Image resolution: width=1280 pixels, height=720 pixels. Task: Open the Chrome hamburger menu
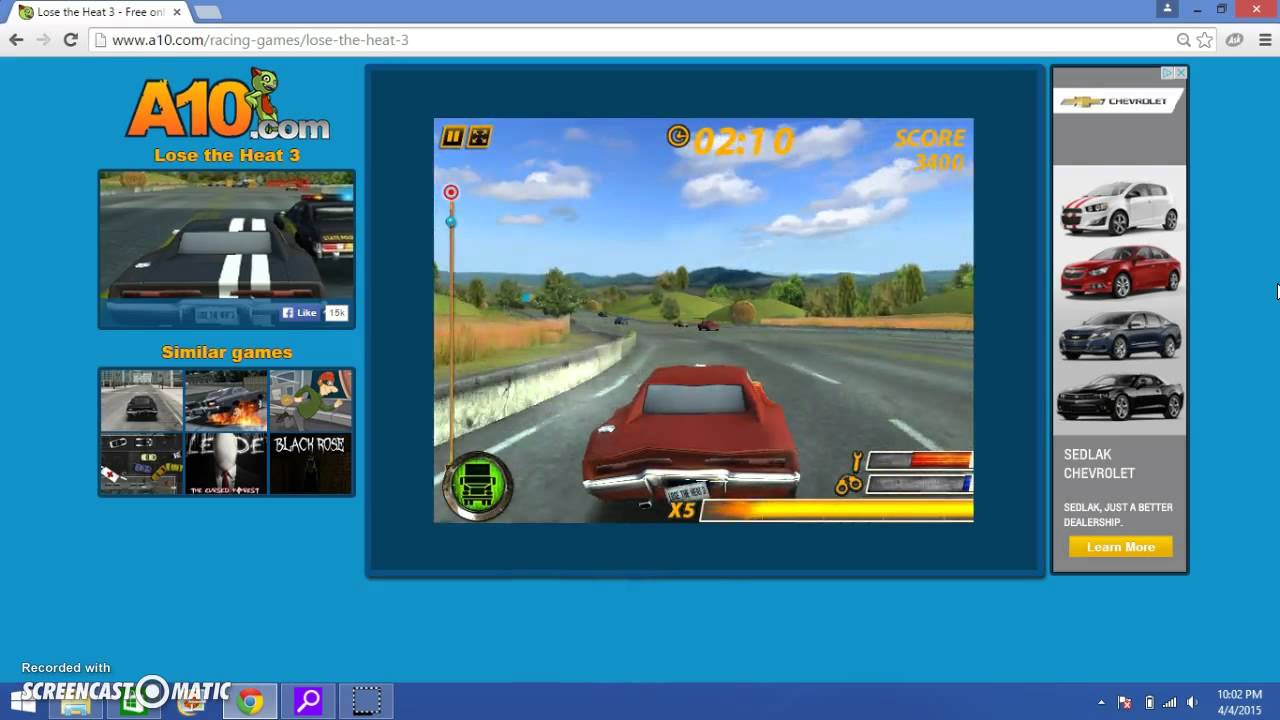[x=1265, y=40]
